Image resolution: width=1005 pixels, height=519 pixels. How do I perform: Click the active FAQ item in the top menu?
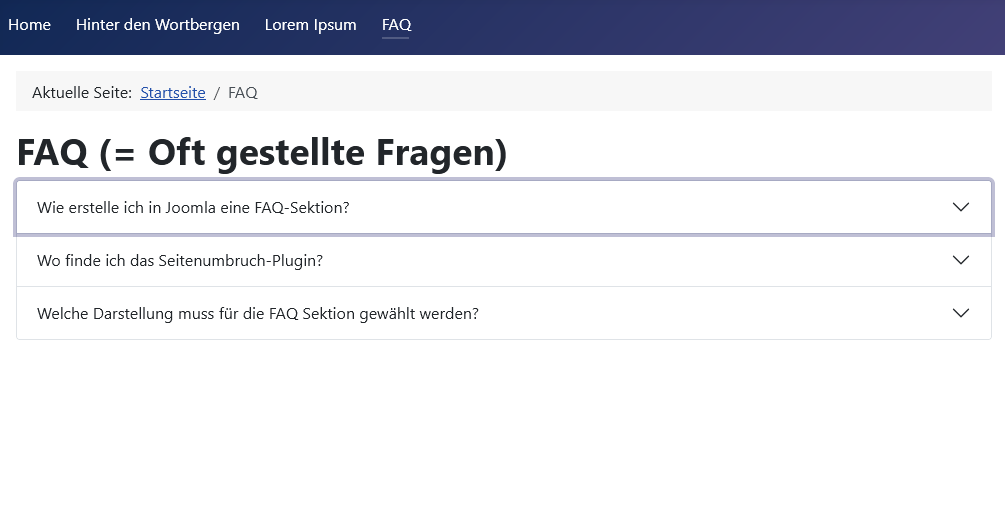click(x=396, y=25)
